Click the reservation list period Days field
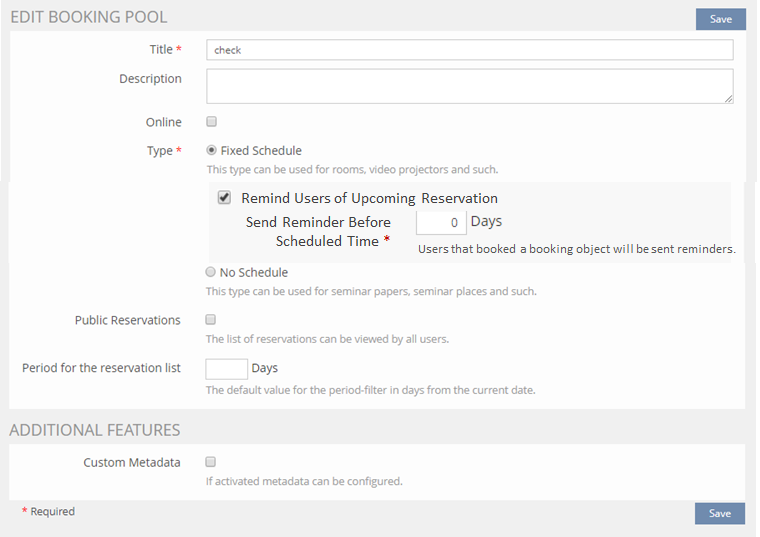The image size is (760, 537). 226,369
